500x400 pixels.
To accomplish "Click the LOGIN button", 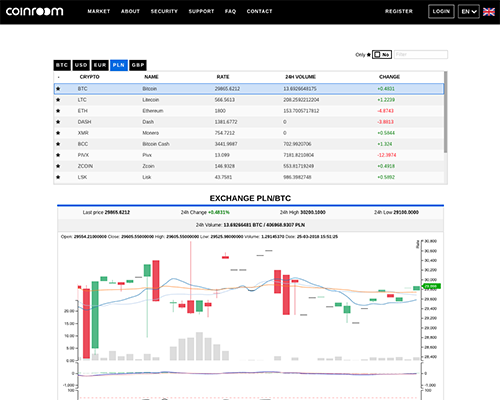I will pyautogui.click(x=441, y=11).
